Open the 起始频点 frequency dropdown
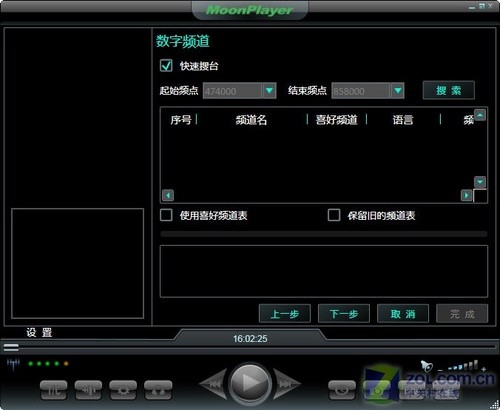Image resolution: width=500 pixels, height=410 pixels. pyautogui.click(x=269, y=90)
